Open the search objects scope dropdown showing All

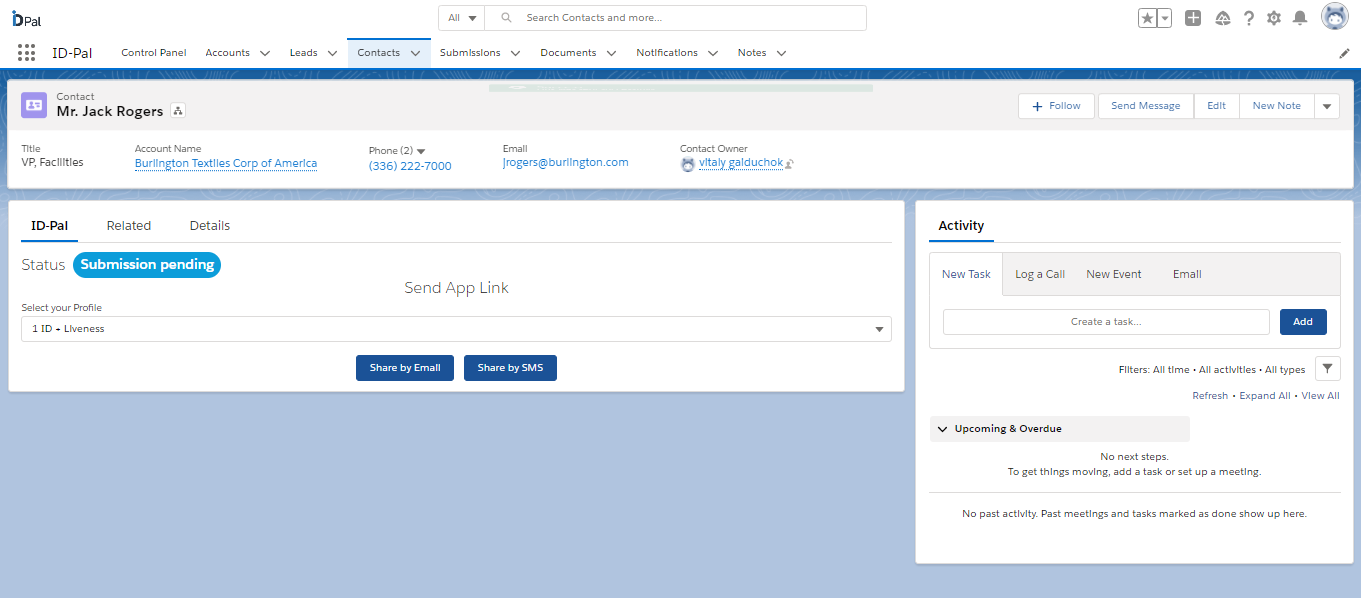coord(461,17)
